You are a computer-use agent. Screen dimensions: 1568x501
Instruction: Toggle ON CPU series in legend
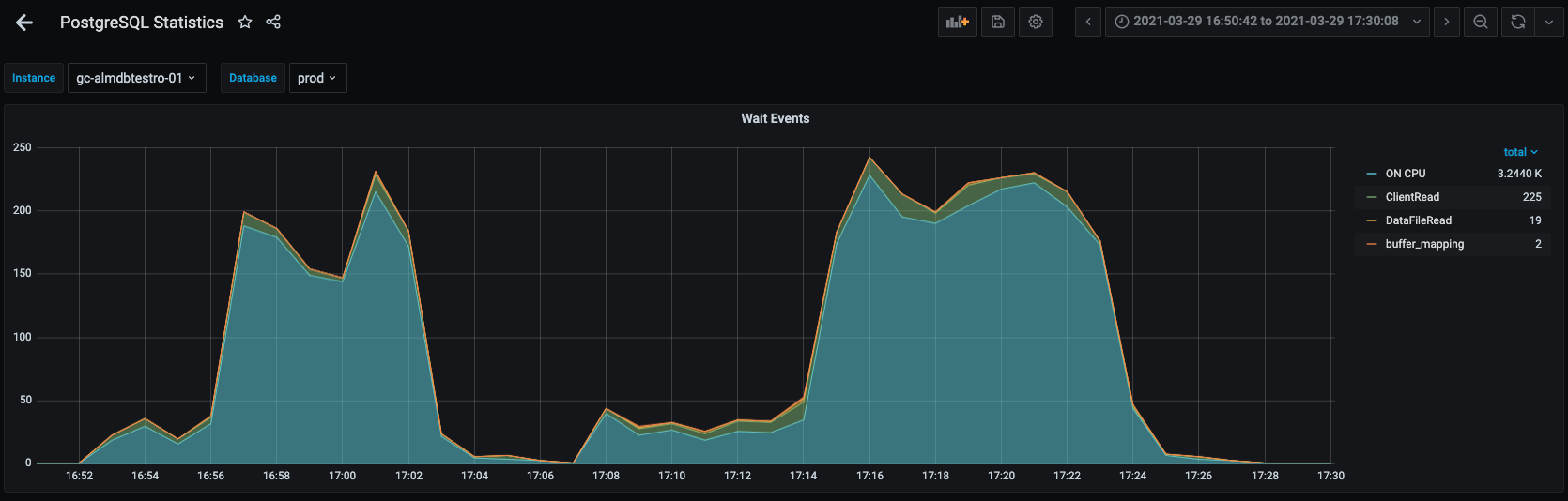[1405, 174]
